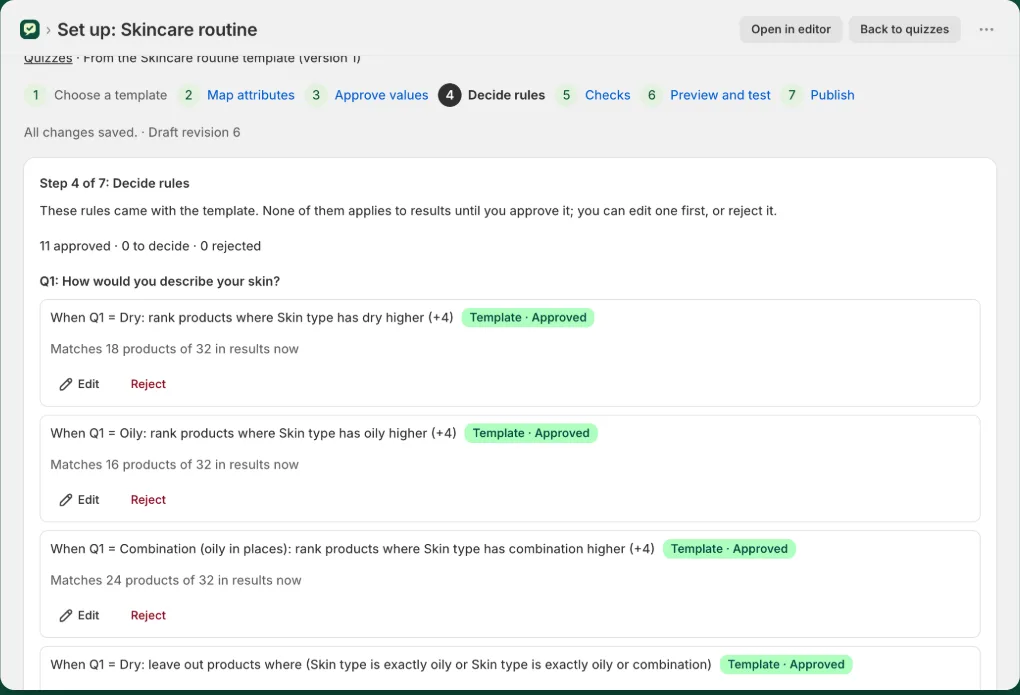Go to step 1 Choose a template
Viewport: 1020px width, 695px height.
[x=110, y=95]
